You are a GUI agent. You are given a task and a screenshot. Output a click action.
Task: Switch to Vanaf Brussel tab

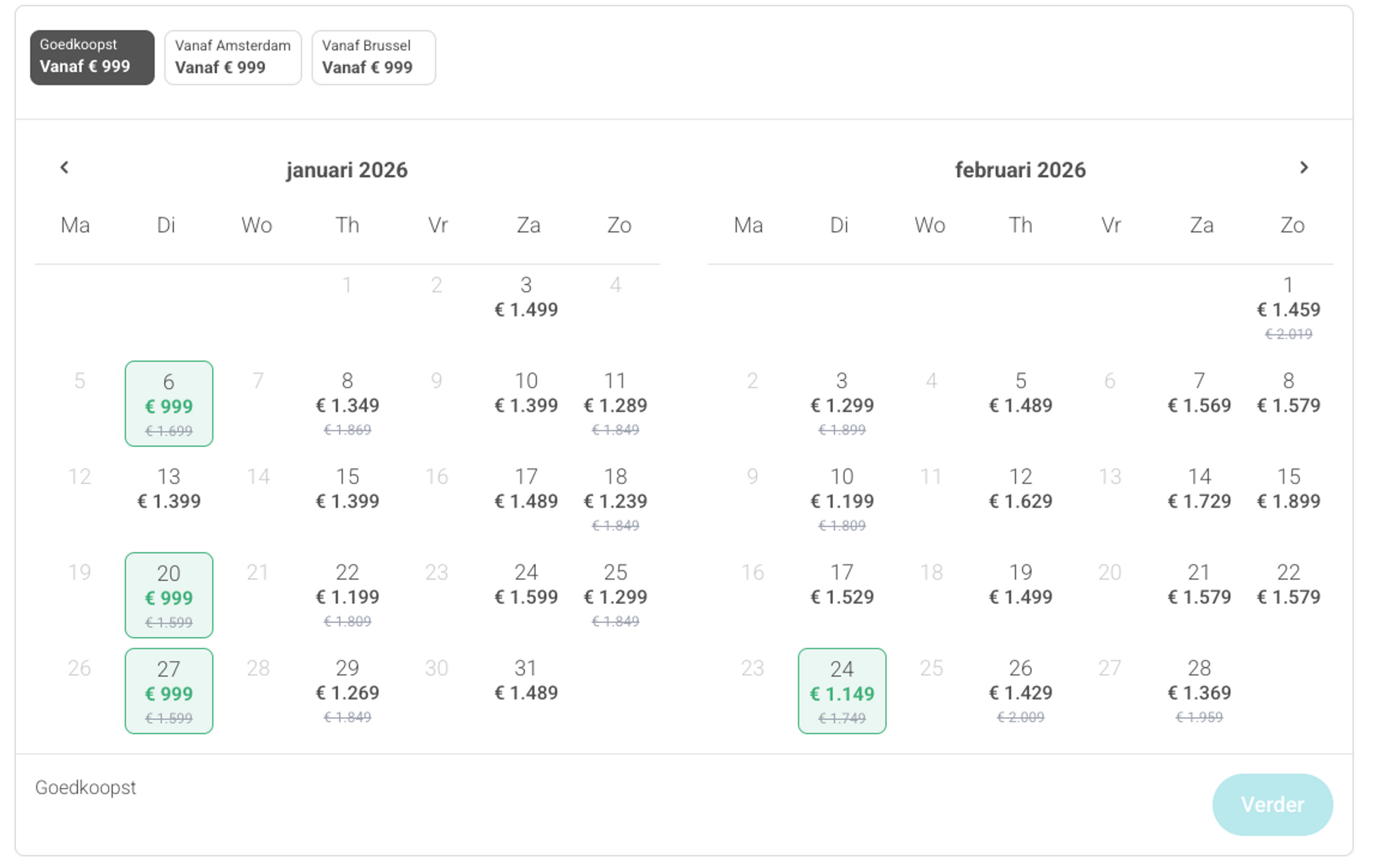click(x=373, y=58)
